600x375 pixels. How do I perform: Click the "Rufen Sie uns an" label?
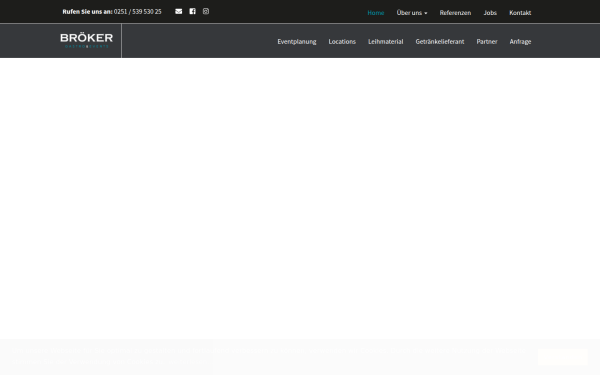click(87, 12)
